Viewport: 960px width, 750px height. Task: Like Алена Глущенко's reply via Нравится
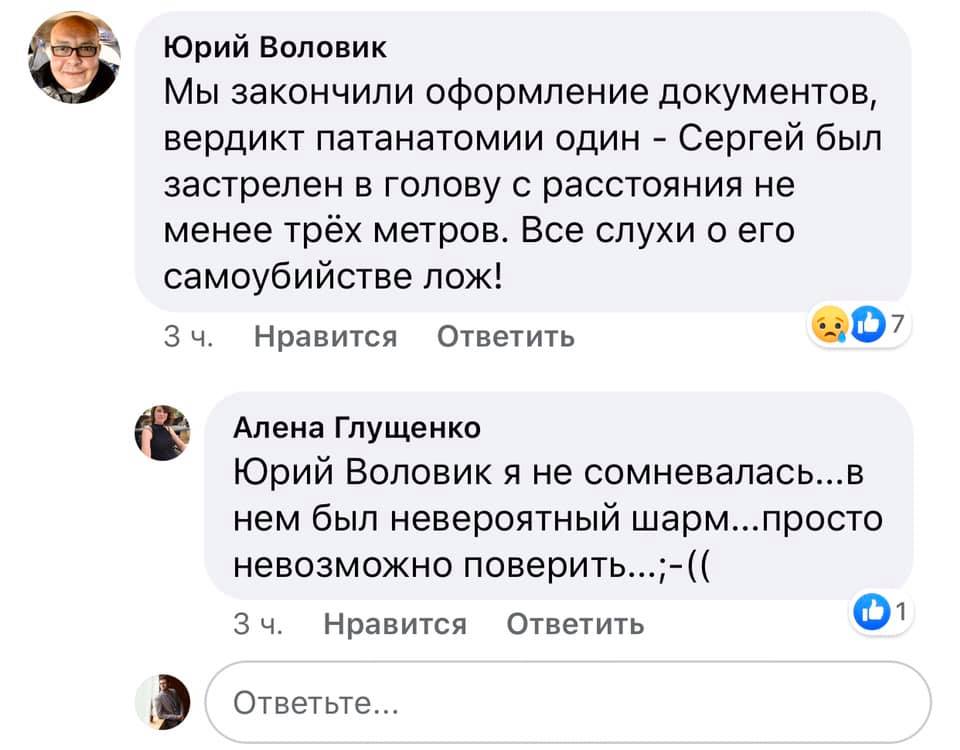(395, 624)
